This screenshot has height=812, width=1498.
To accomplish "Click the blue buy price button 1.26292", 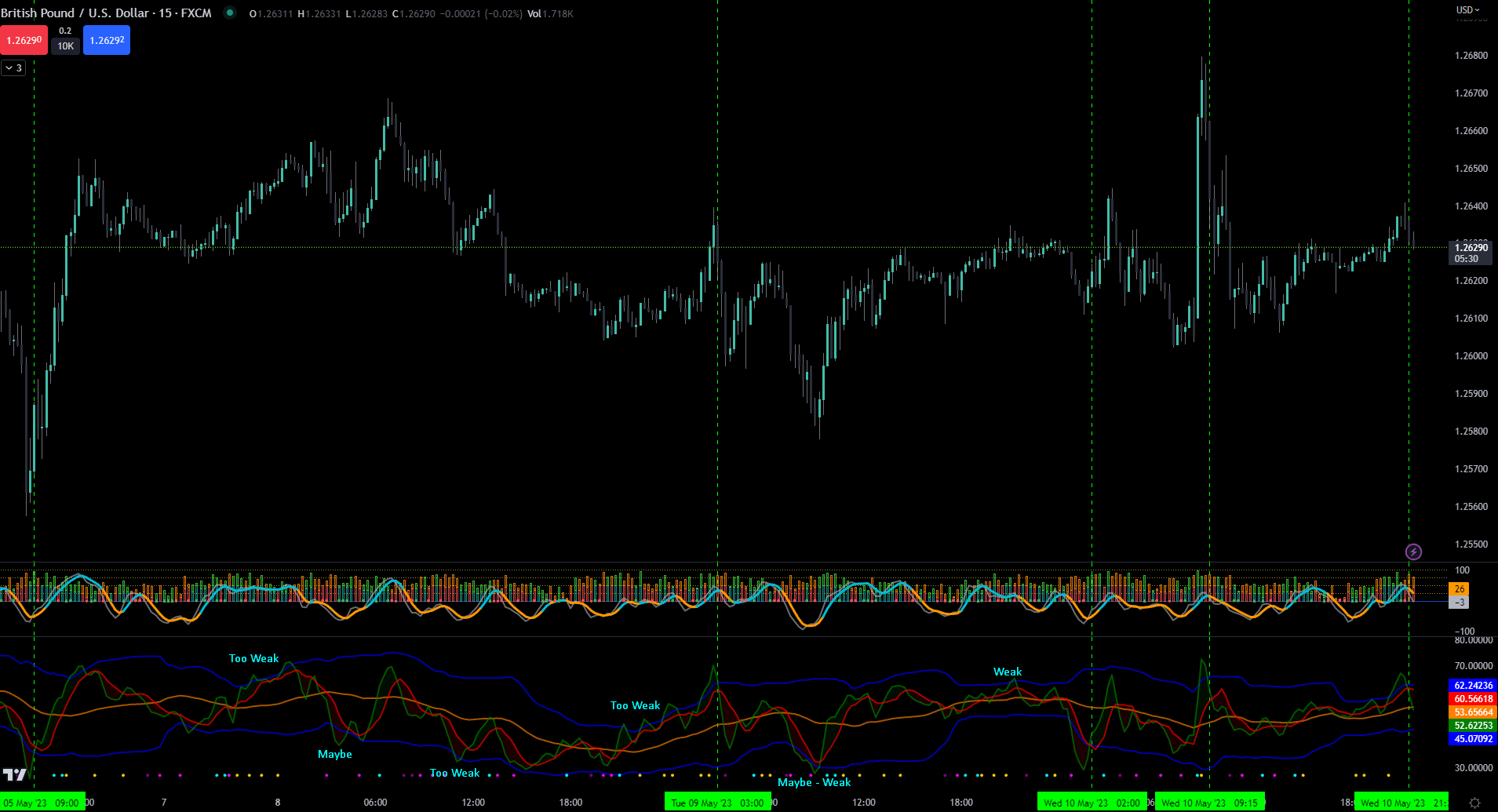I will 107,40.
